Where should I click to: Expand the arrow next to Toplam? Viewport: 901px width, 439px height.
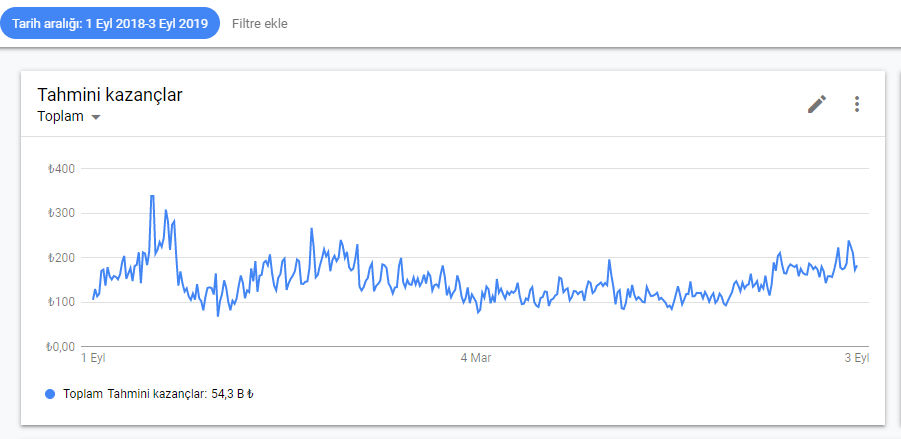click(96, 117)
